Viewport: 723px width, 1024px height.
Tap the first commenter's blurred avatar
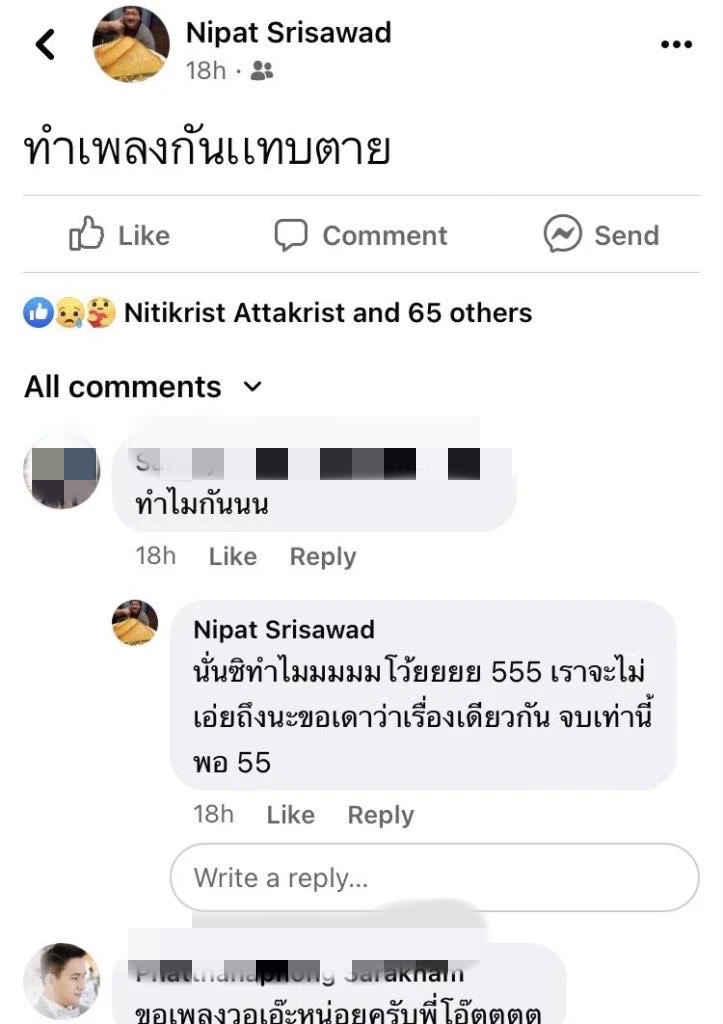click(62, 472)
